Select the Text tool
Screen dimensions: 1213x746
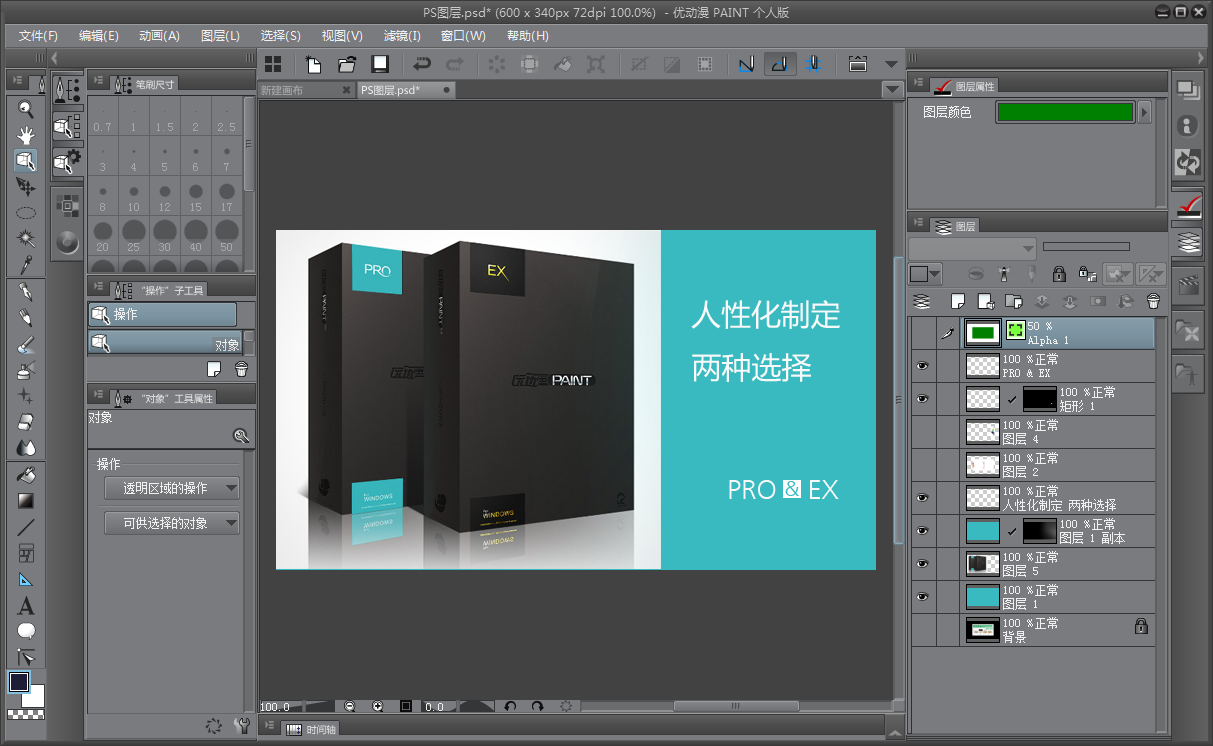(25, 604)
